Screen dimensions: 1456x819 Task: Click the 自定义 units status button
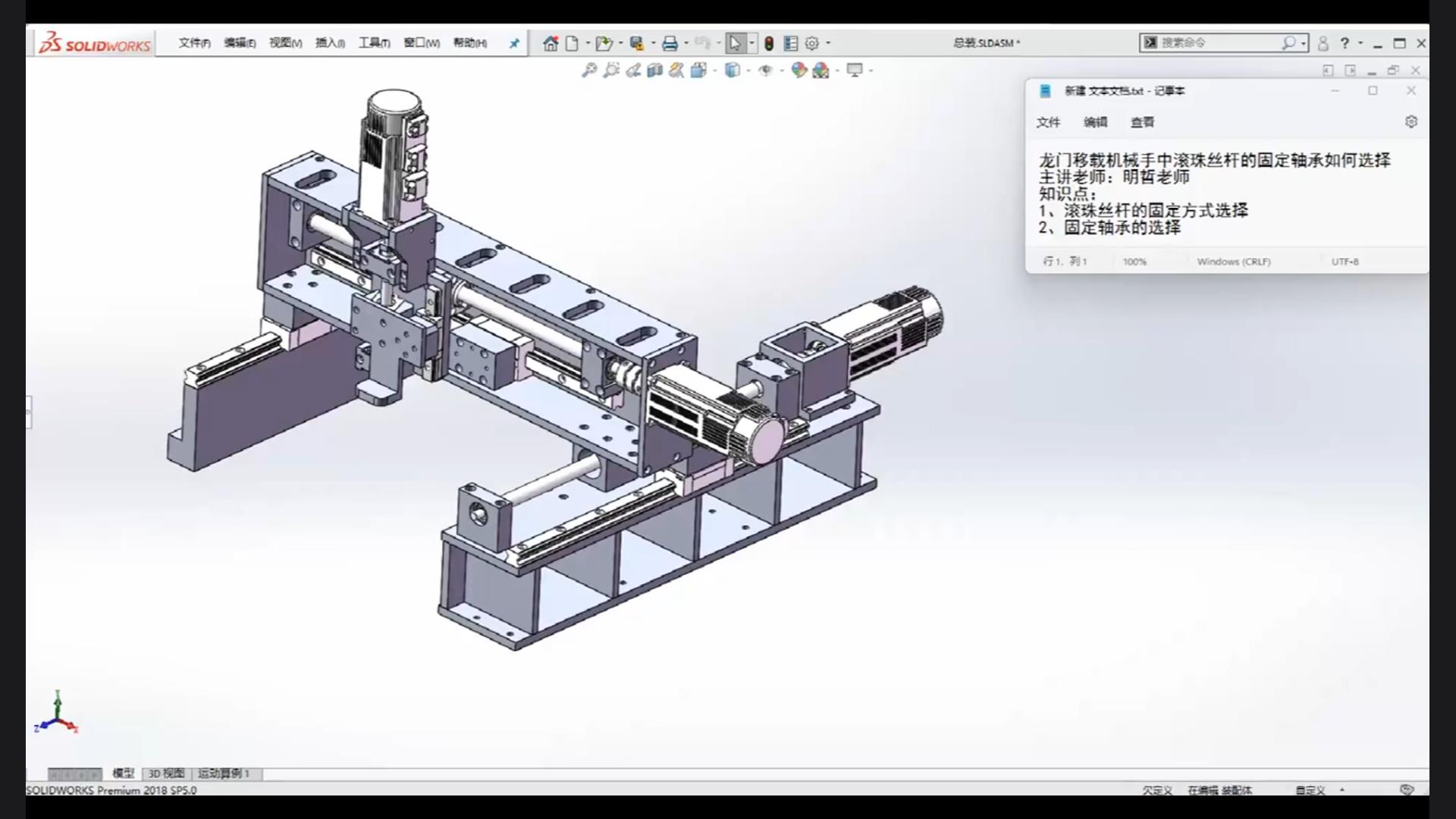(1310, 790)
